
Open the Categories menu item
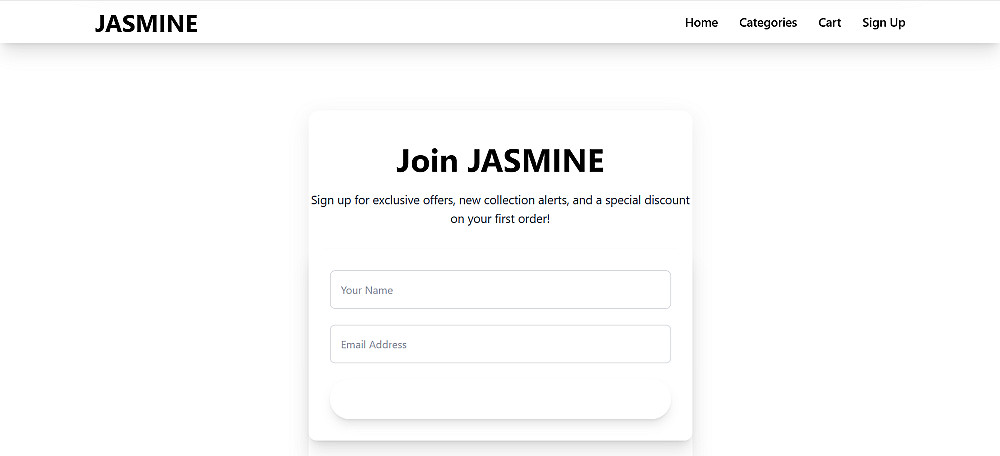coord(768,23)
